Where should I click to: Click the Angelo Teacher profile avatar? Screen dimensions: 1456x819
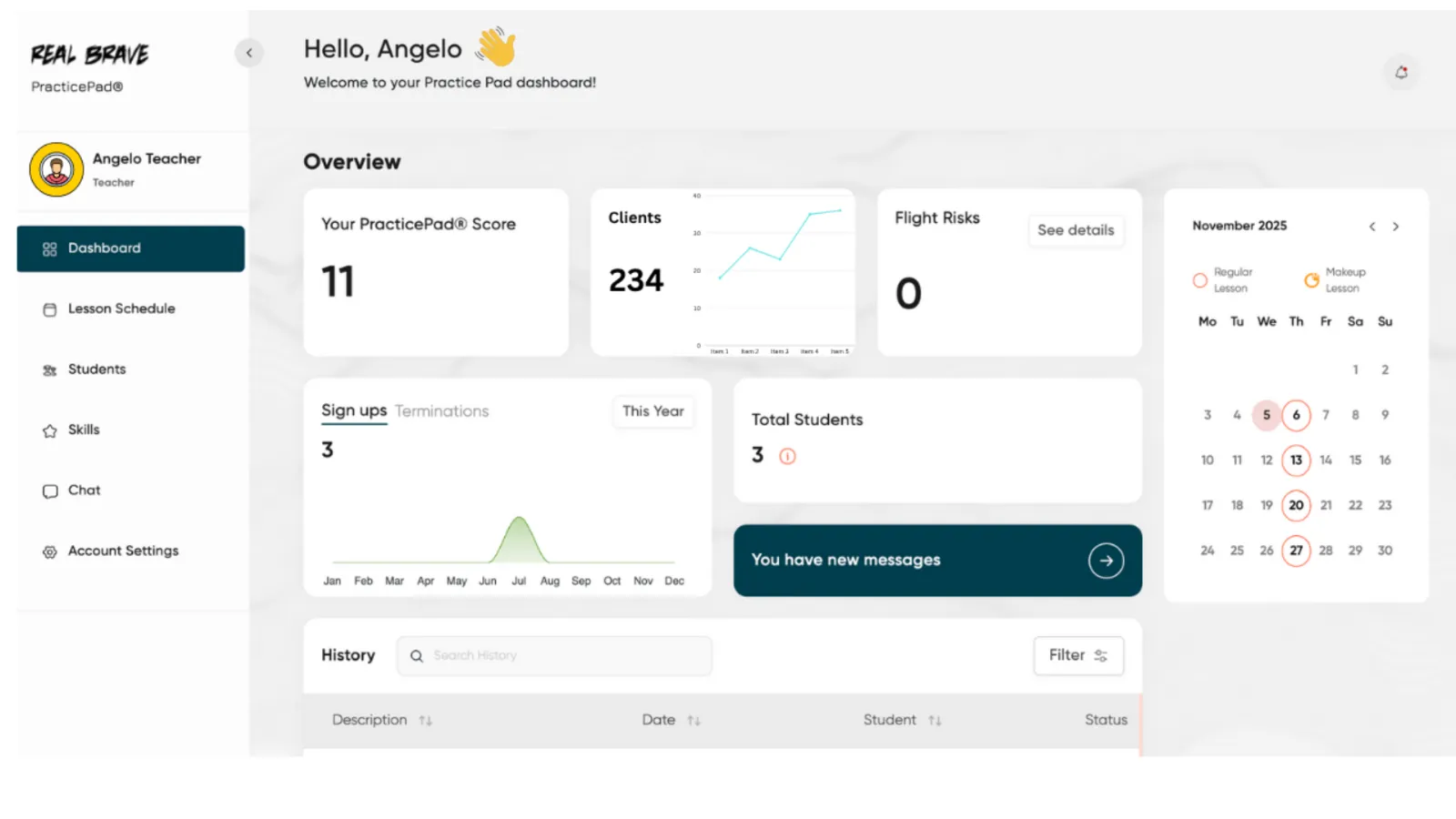(x=56, y=169)
